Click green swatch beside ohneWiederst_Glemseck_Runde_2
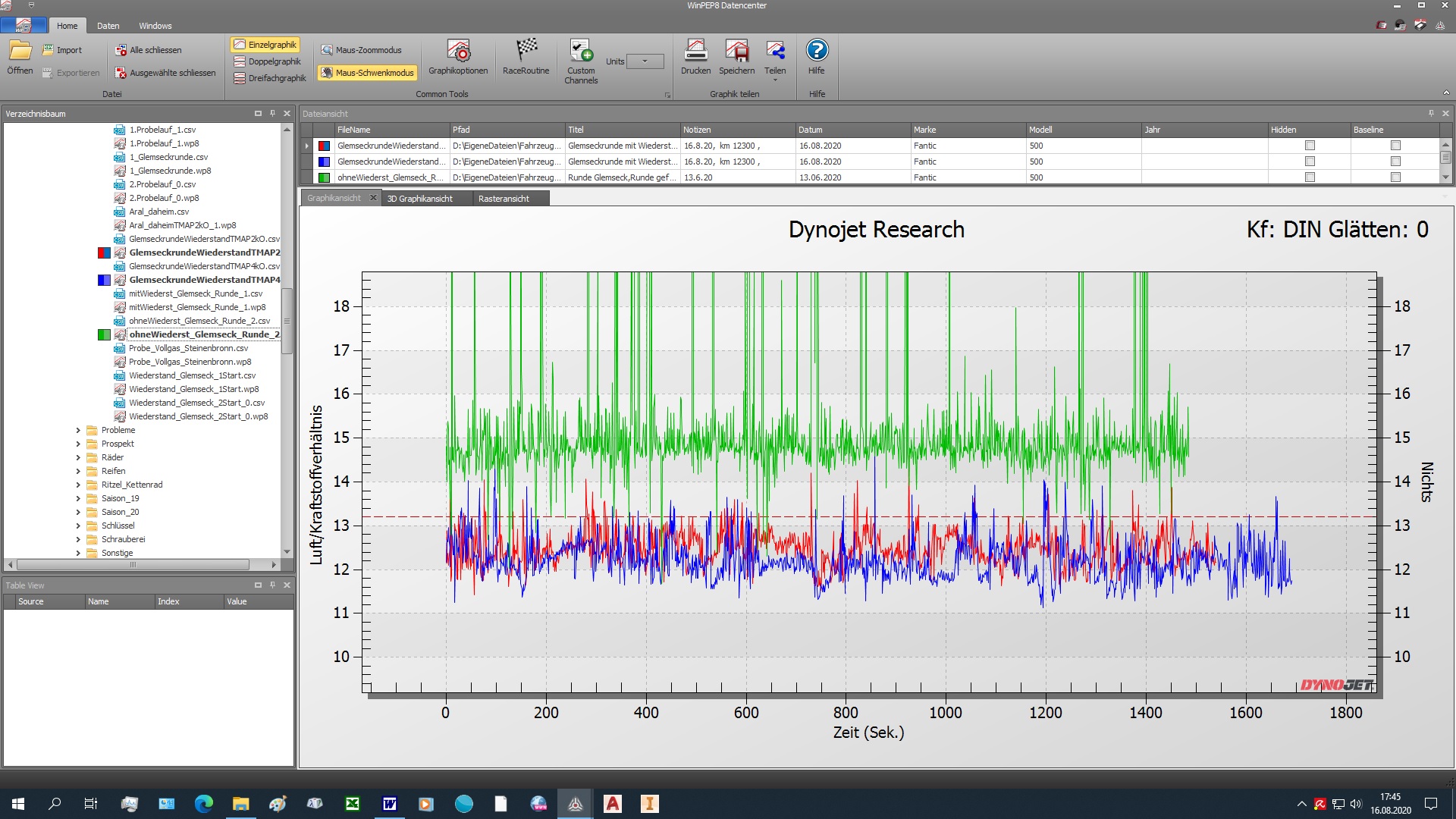 coord(104,334)
